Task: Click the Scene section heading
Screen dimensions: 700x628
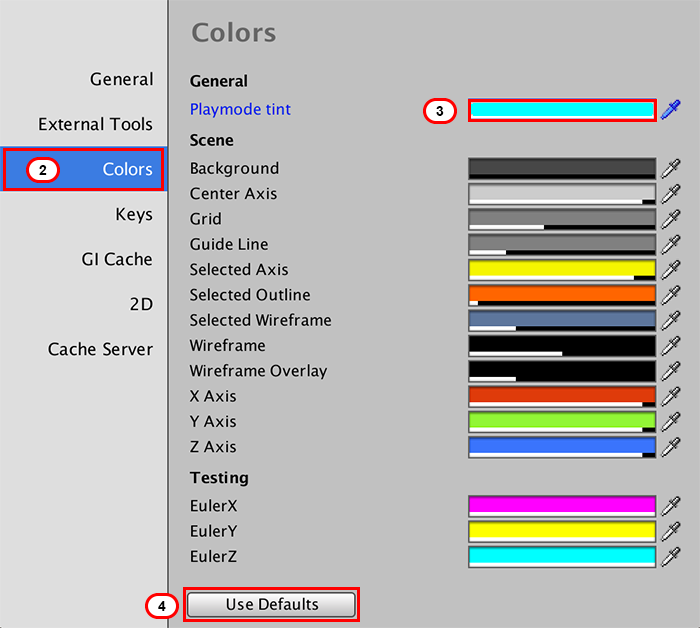Action: [212, 141]
